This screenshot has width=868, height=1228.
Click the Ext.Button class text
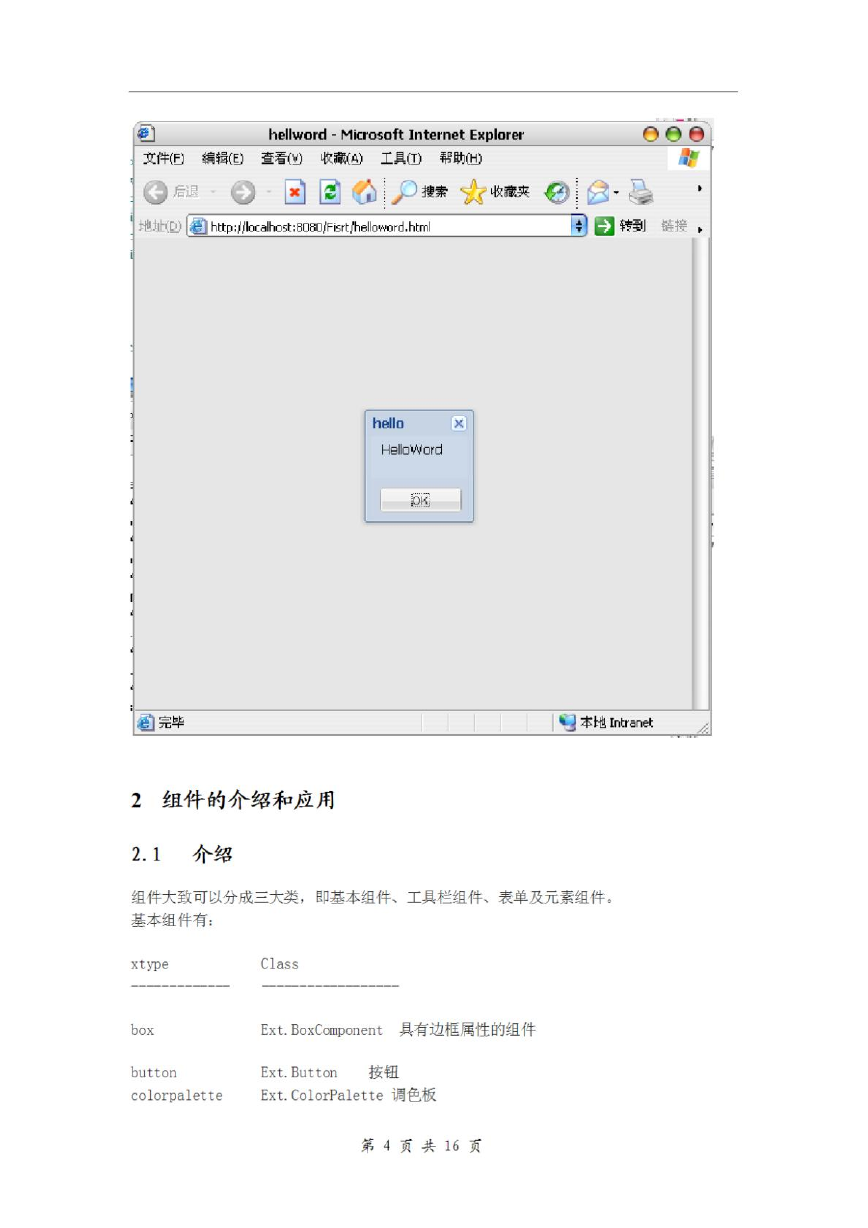(299, 1072)
